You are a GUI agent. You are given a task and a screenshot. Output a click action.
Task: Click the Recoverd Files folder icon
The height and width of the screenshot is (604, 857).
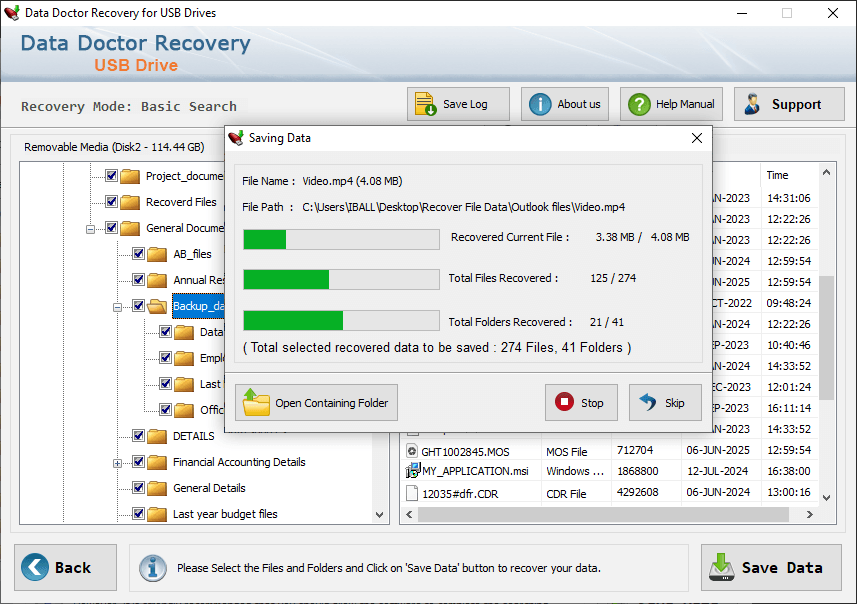[x=130, y=202]
